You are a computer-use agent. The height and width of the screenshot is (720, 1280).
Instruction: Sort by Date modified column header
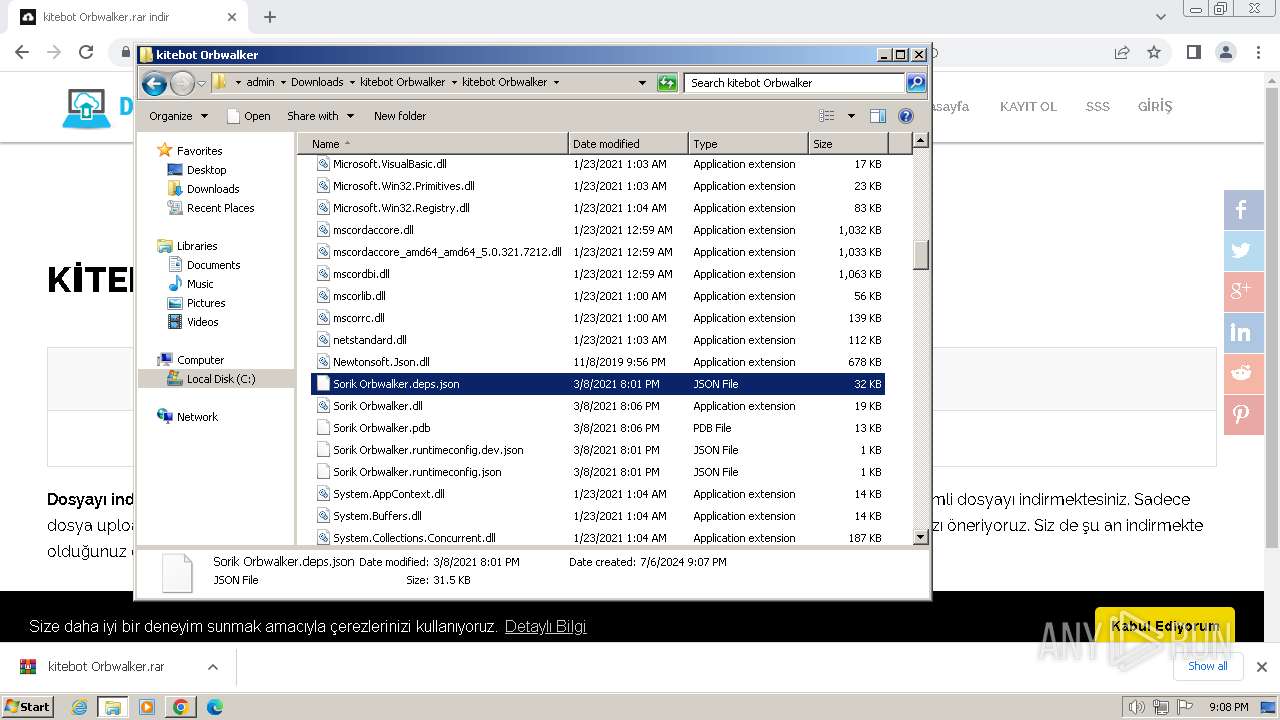point(628,144)
